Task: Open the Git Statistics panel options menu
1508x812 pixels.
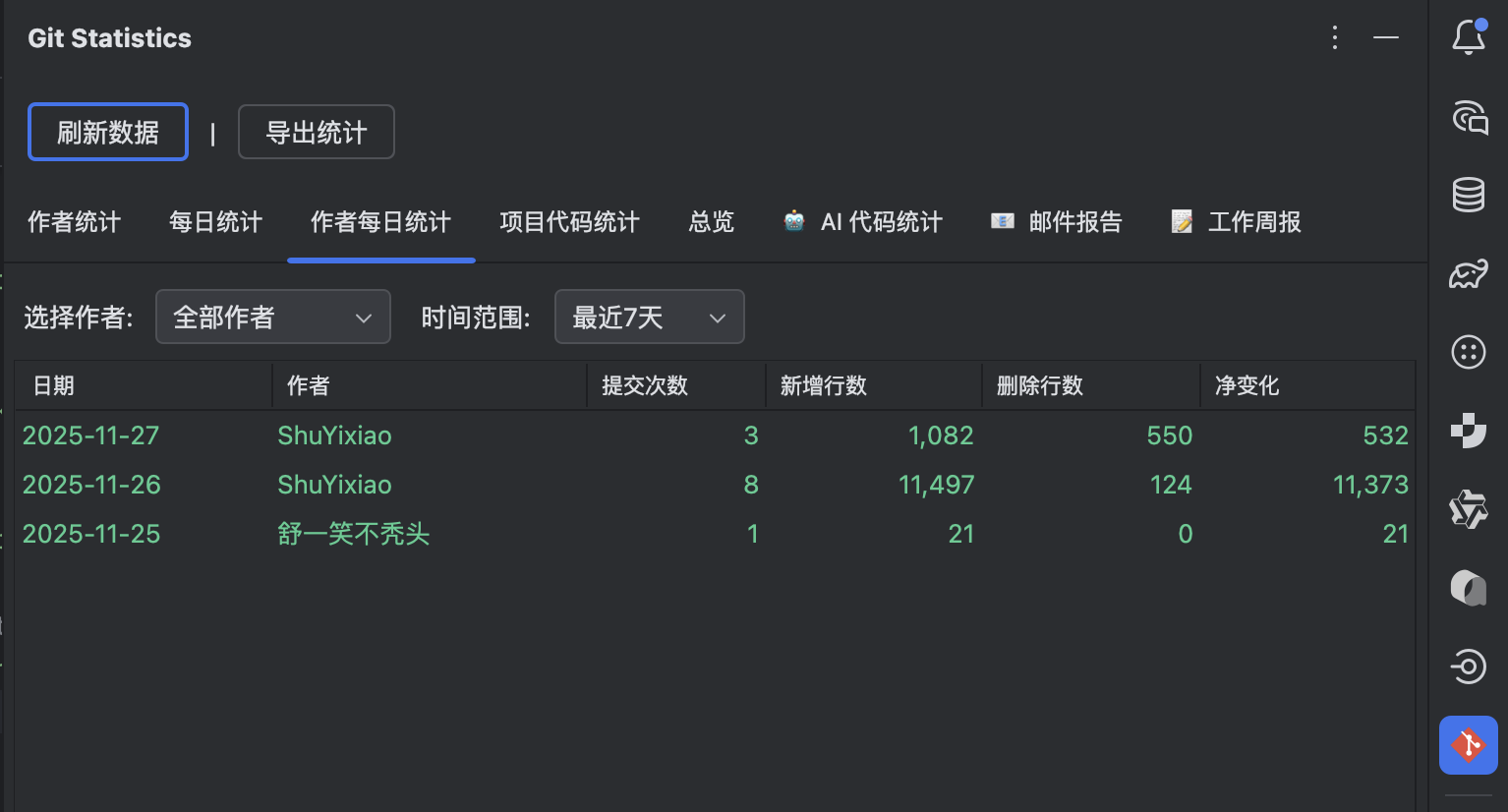Action: pos(1334,37)
